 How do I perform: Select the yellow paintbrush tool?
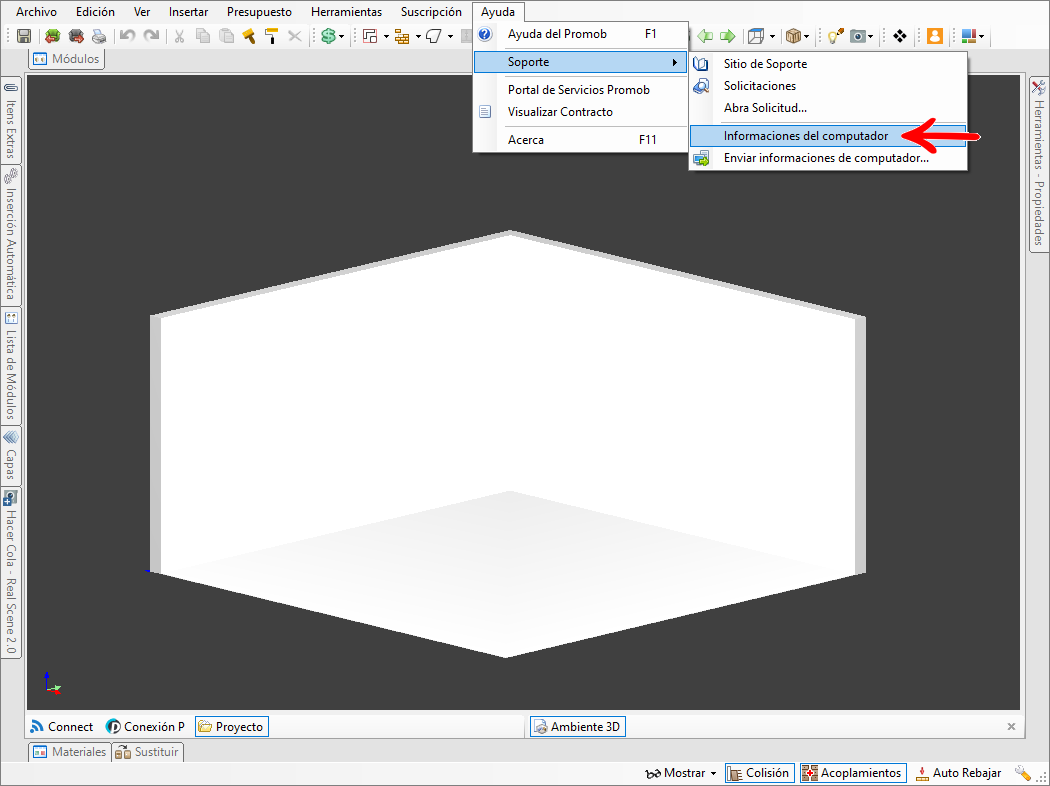[249, 36]
